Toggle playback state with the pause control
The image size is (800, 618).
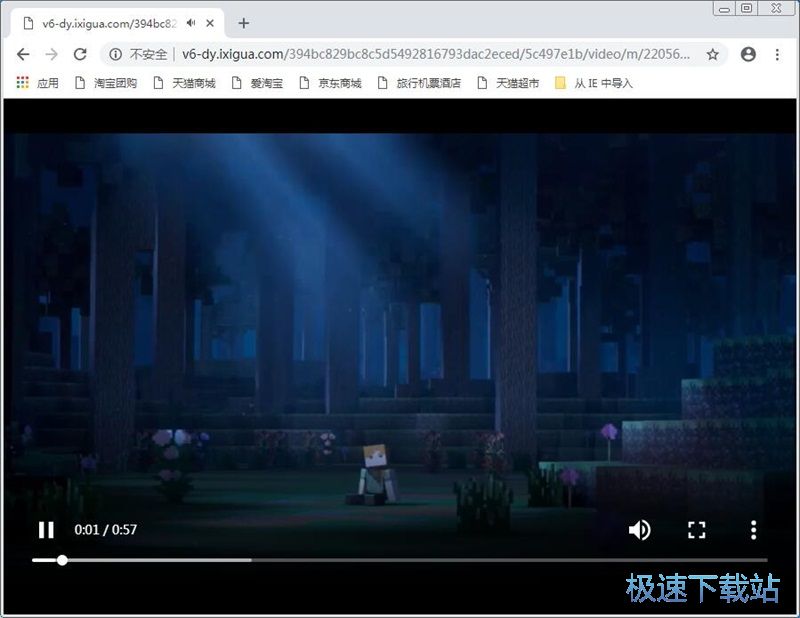[46, 530]
